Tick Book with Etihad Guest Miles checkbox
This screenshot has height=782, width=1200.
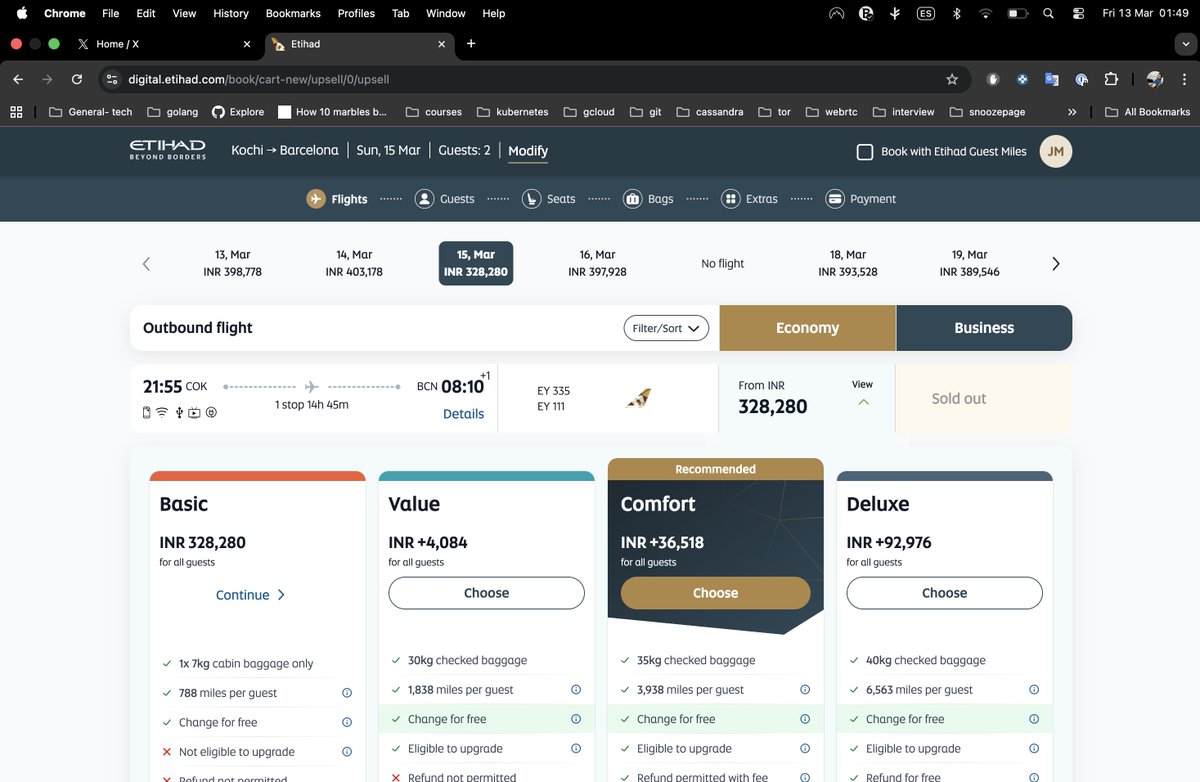[865, 152]
